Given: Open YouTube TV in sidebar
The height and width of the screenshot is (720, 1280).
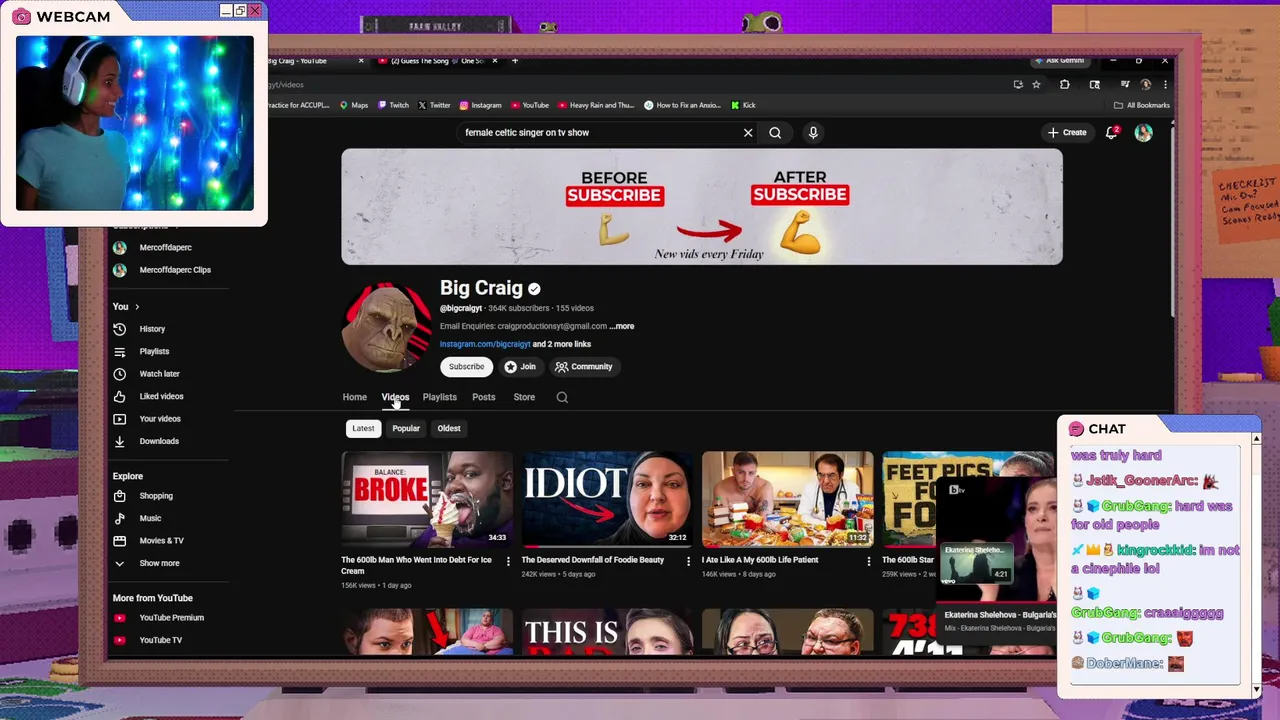Looking at the screenshot, I should click(160, 640).
